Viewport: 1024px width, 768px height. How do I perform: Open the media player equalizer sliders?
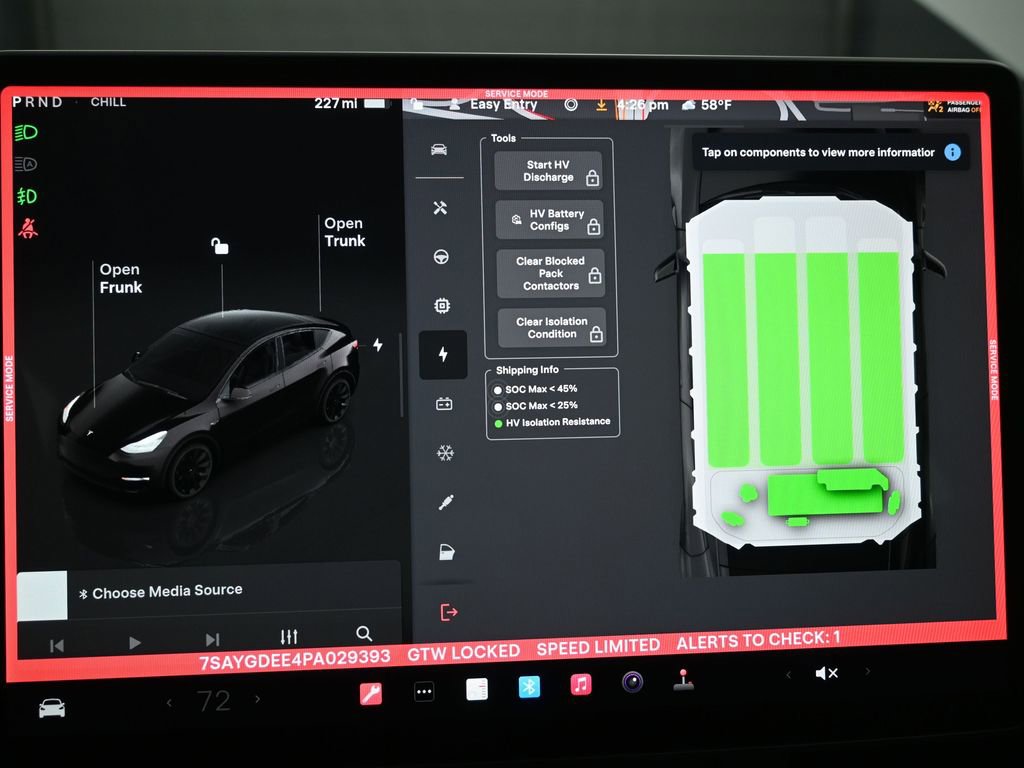coord(288,634)
